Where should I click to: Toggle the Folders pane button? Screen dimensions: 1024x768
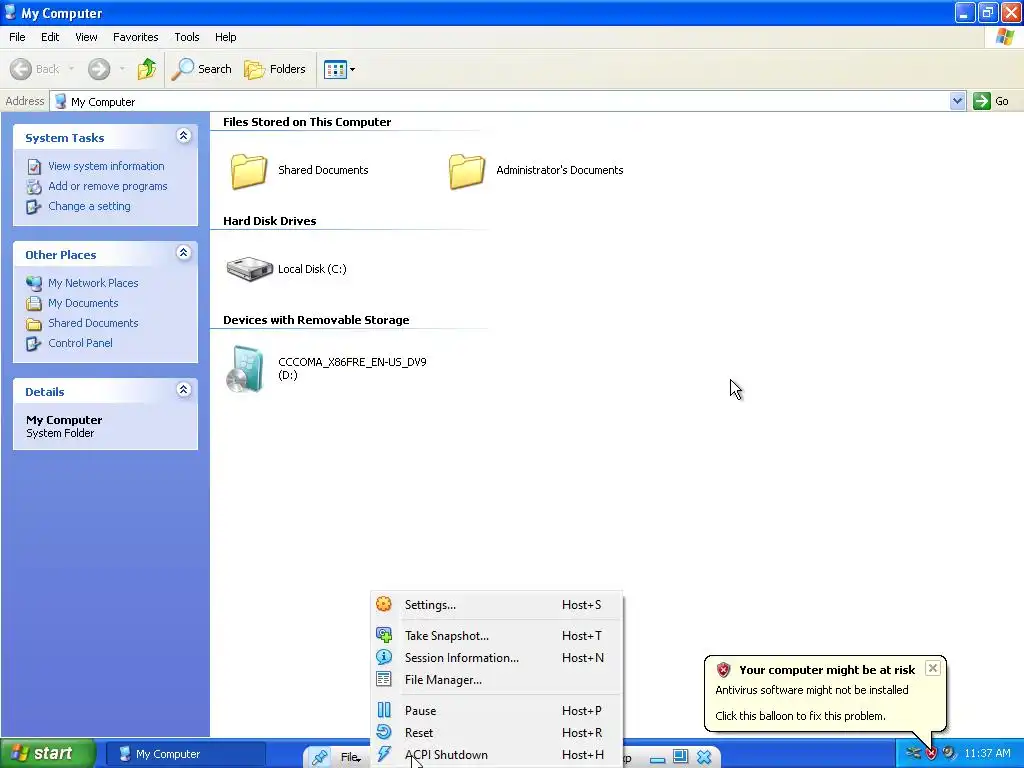click(274, 69)
